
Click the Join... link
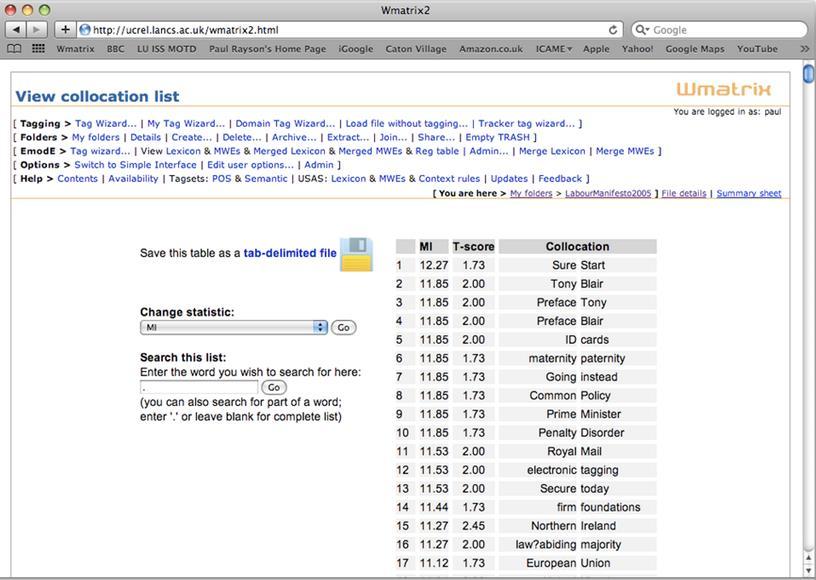click(x=393, y=137)
